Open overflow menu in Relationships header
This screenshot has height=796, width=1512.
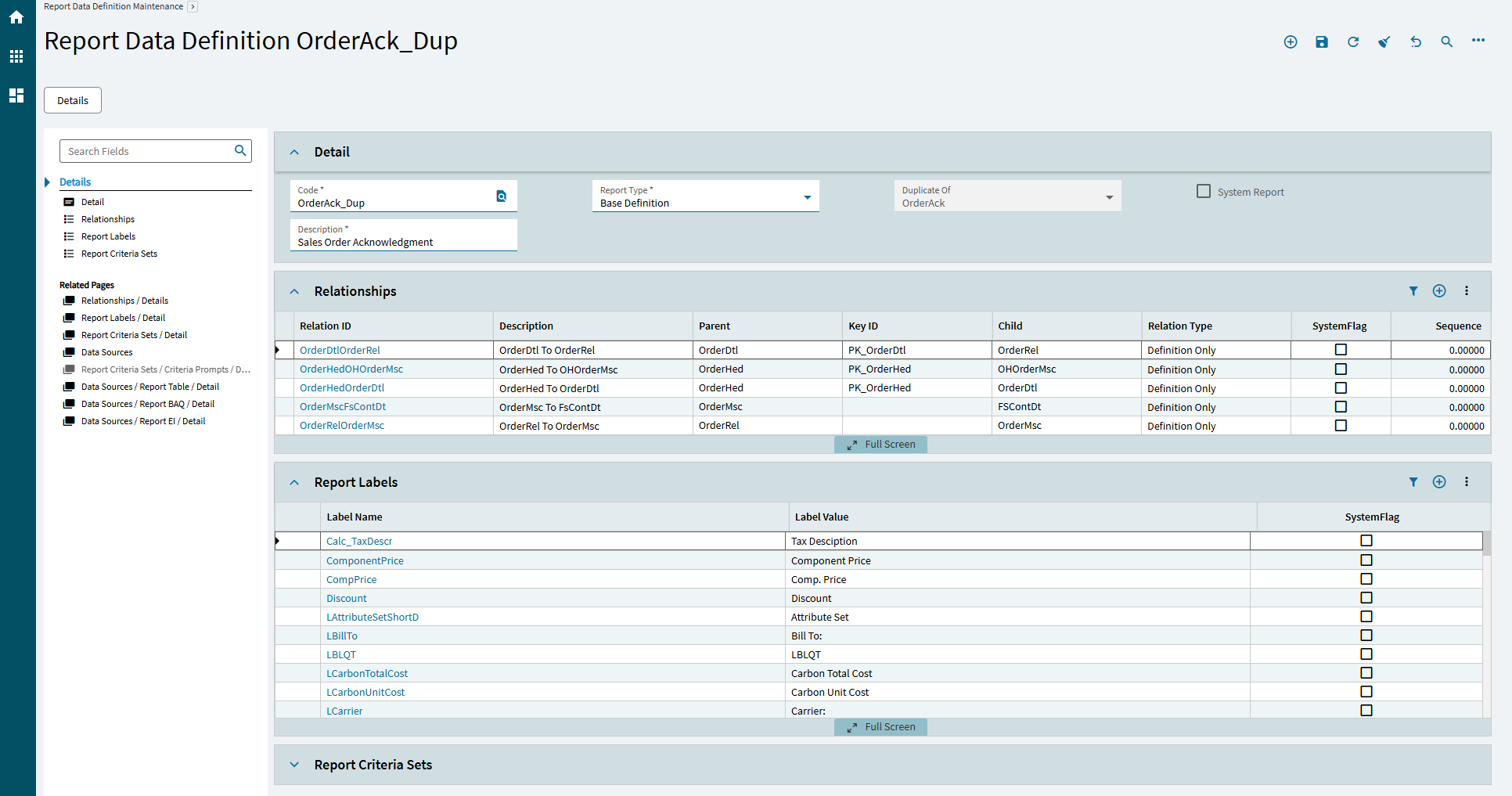pos(1467,291)
